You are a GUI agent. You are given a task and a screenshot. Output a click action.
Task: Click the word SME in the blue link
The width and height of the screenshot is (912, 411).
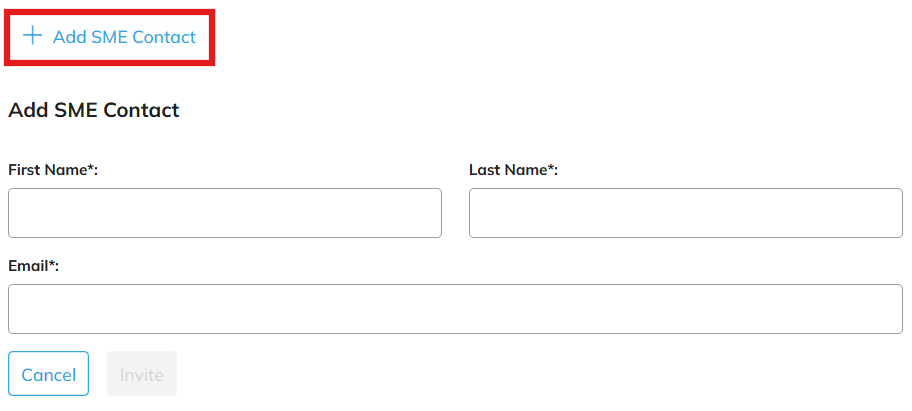pyautogui.click(x=109, y=37)
